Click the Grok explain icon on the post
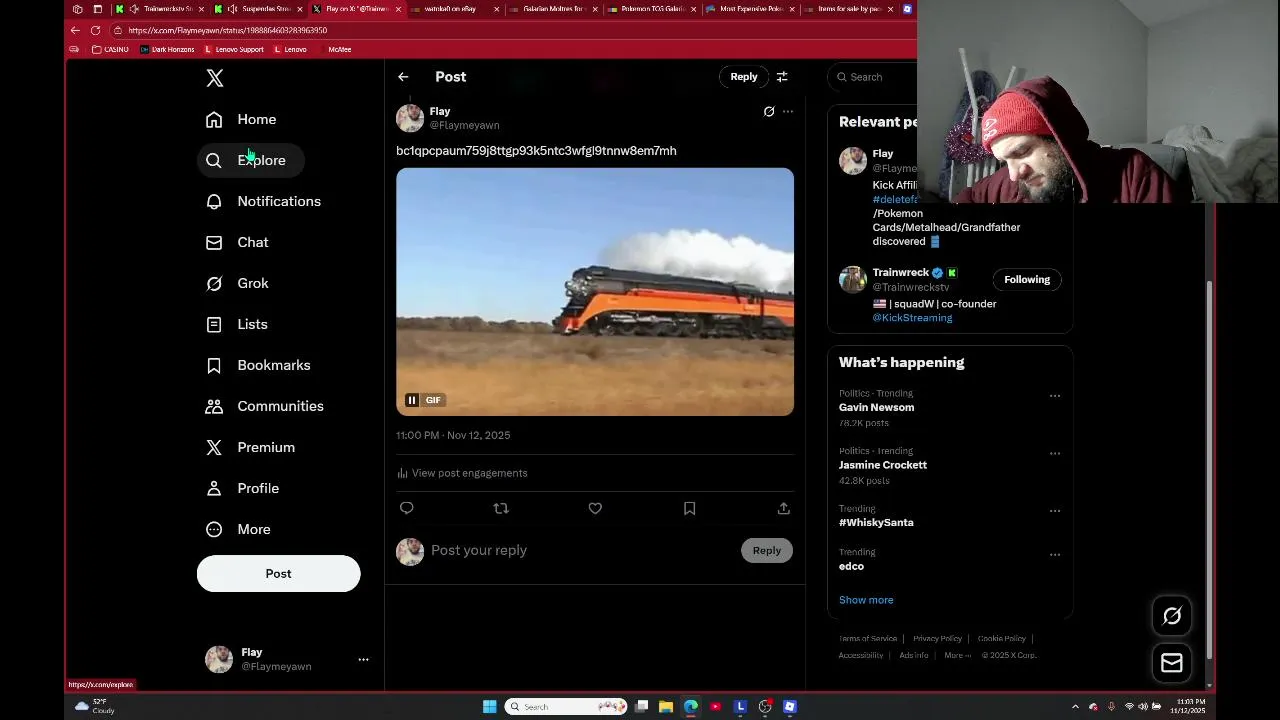 [x=768, y=112]
